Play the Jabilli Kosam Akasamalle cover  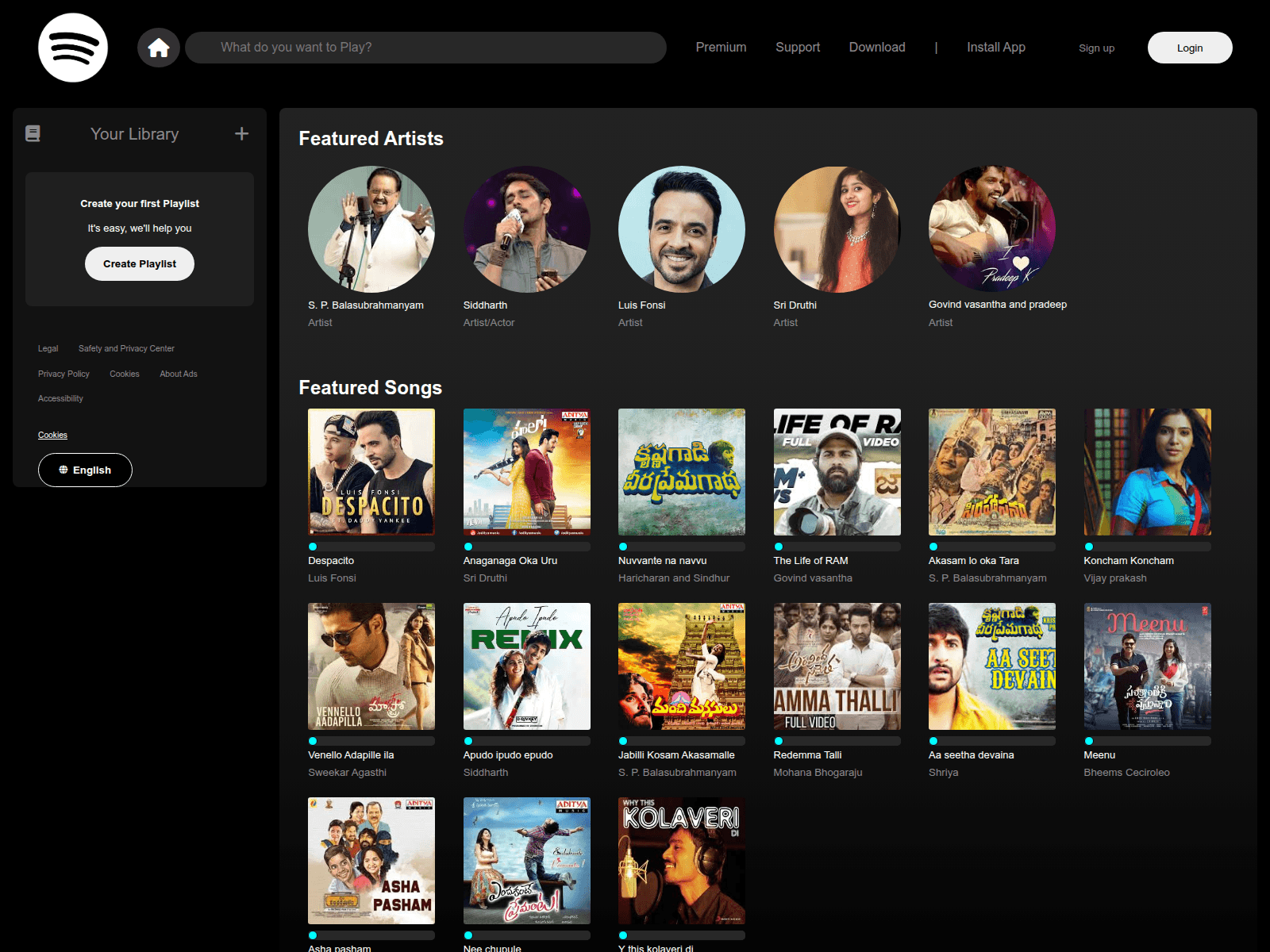point(682,666)
